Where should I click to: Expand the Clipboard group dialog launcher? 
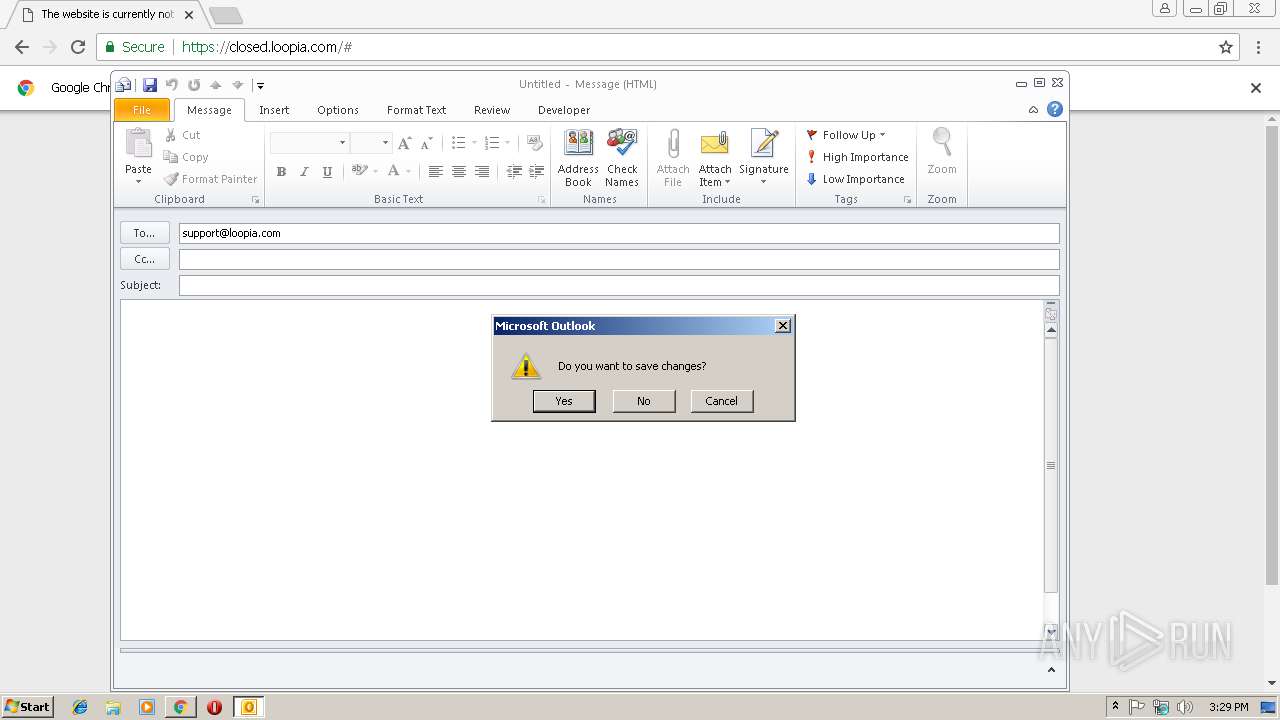256,200
